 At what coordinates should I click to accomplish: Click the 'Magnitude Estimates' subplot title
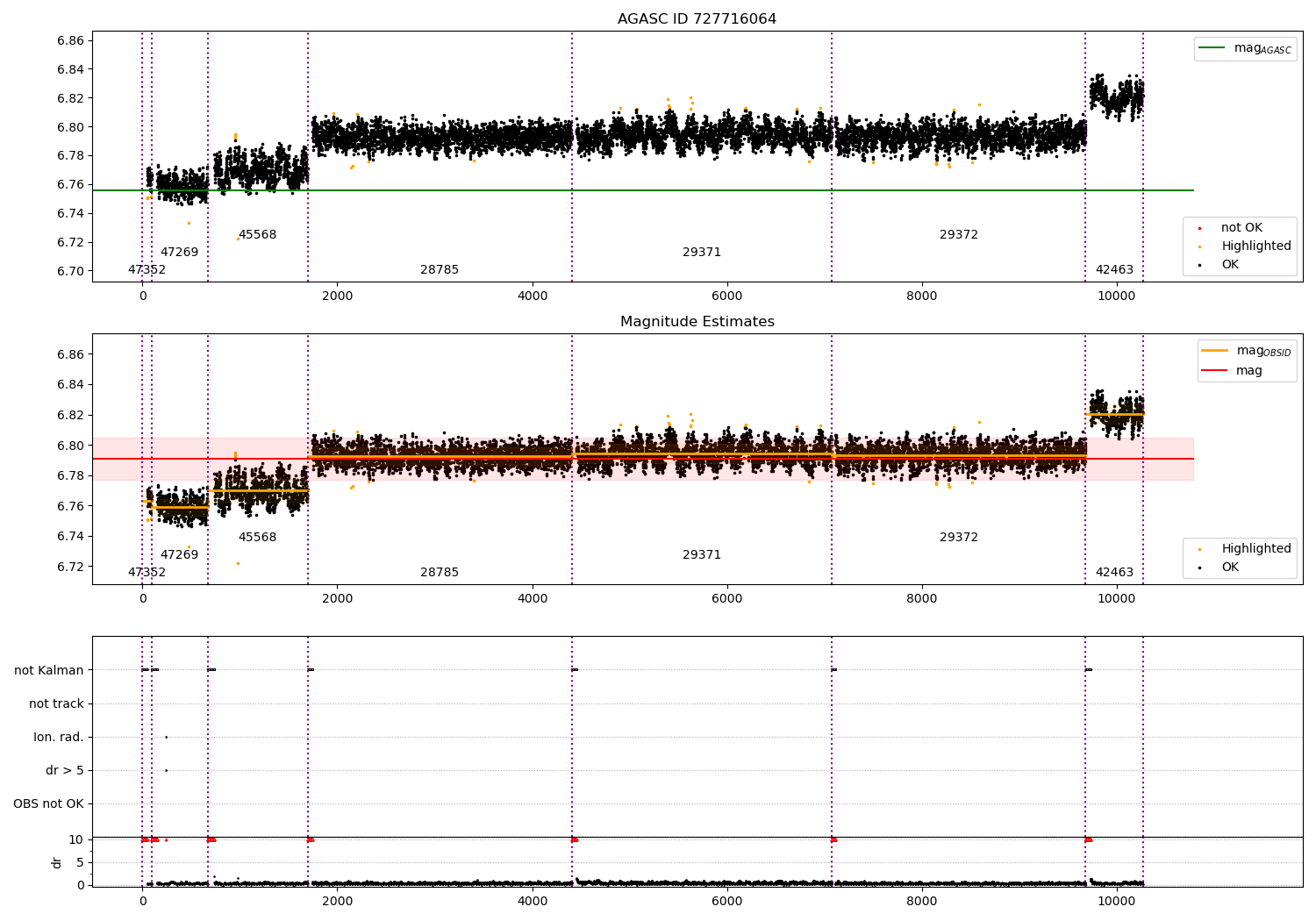point(697,322)
